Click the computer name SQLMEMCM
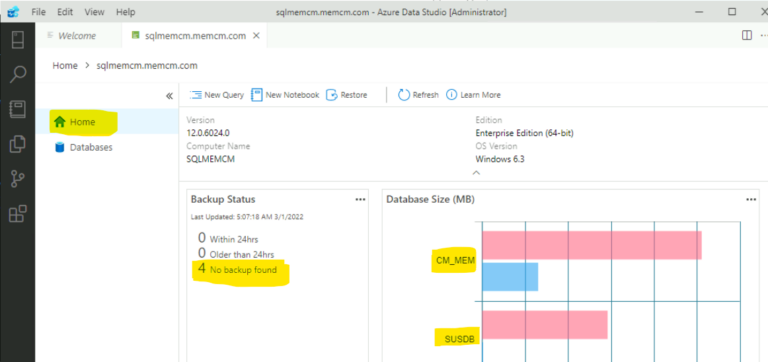The image size is (768, 362). pyautogui.click(x=211, y=159)
